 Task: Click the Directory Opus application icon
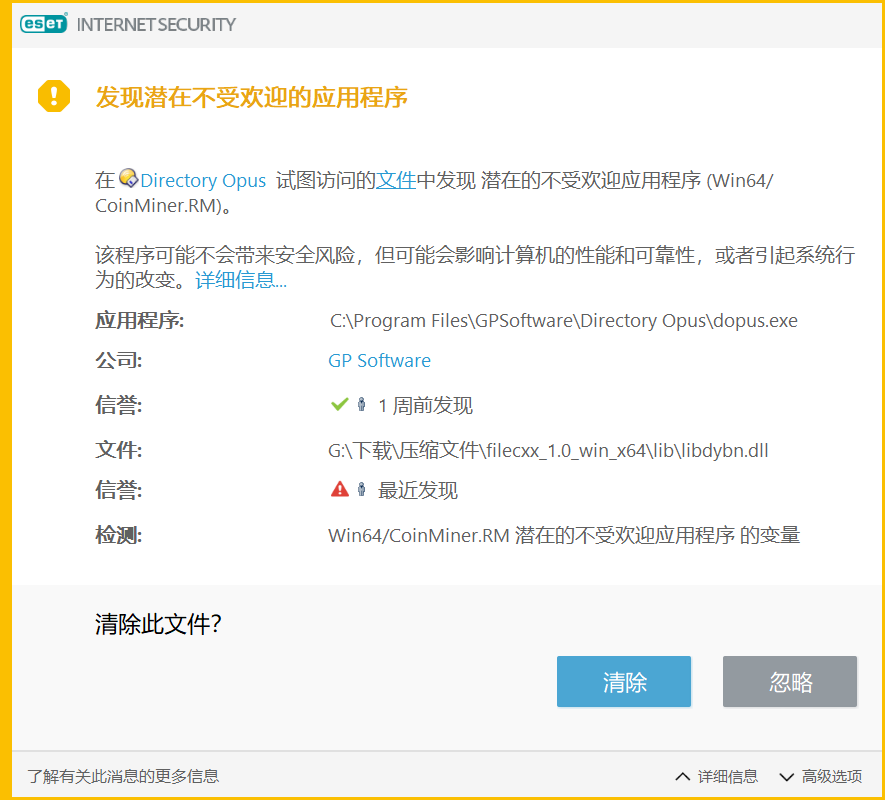pyautogui.click(x=128, y=179)
